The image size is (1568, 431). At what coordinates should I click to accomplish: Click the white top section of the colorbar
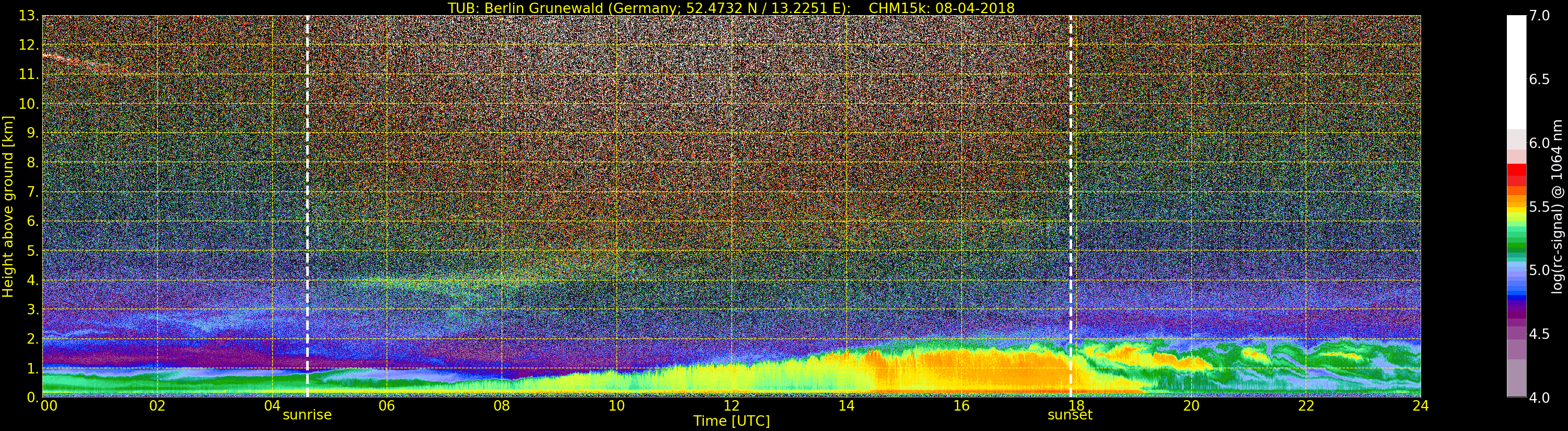(1516, 72)
